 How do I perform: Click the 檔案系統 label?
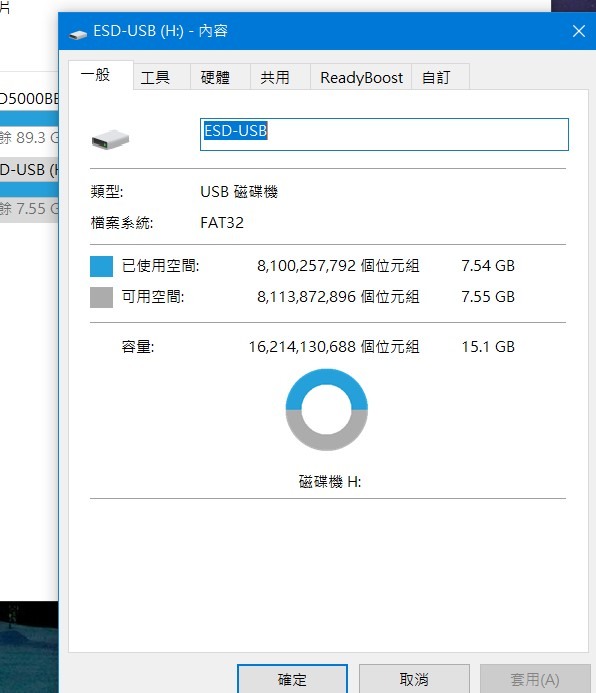tap(122, 222)
